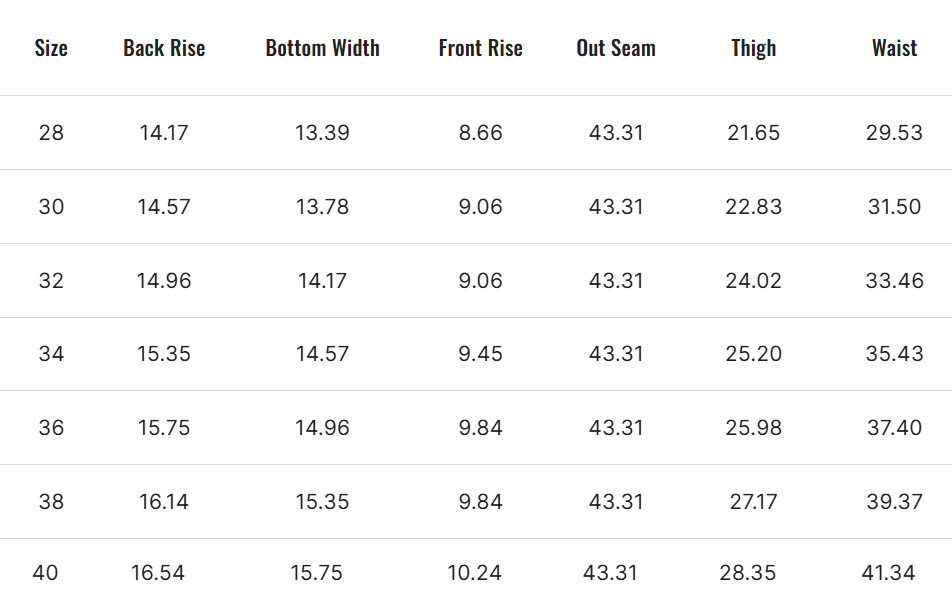Click size 30 in the table
The image size is (952, 612).
[51, 207]
